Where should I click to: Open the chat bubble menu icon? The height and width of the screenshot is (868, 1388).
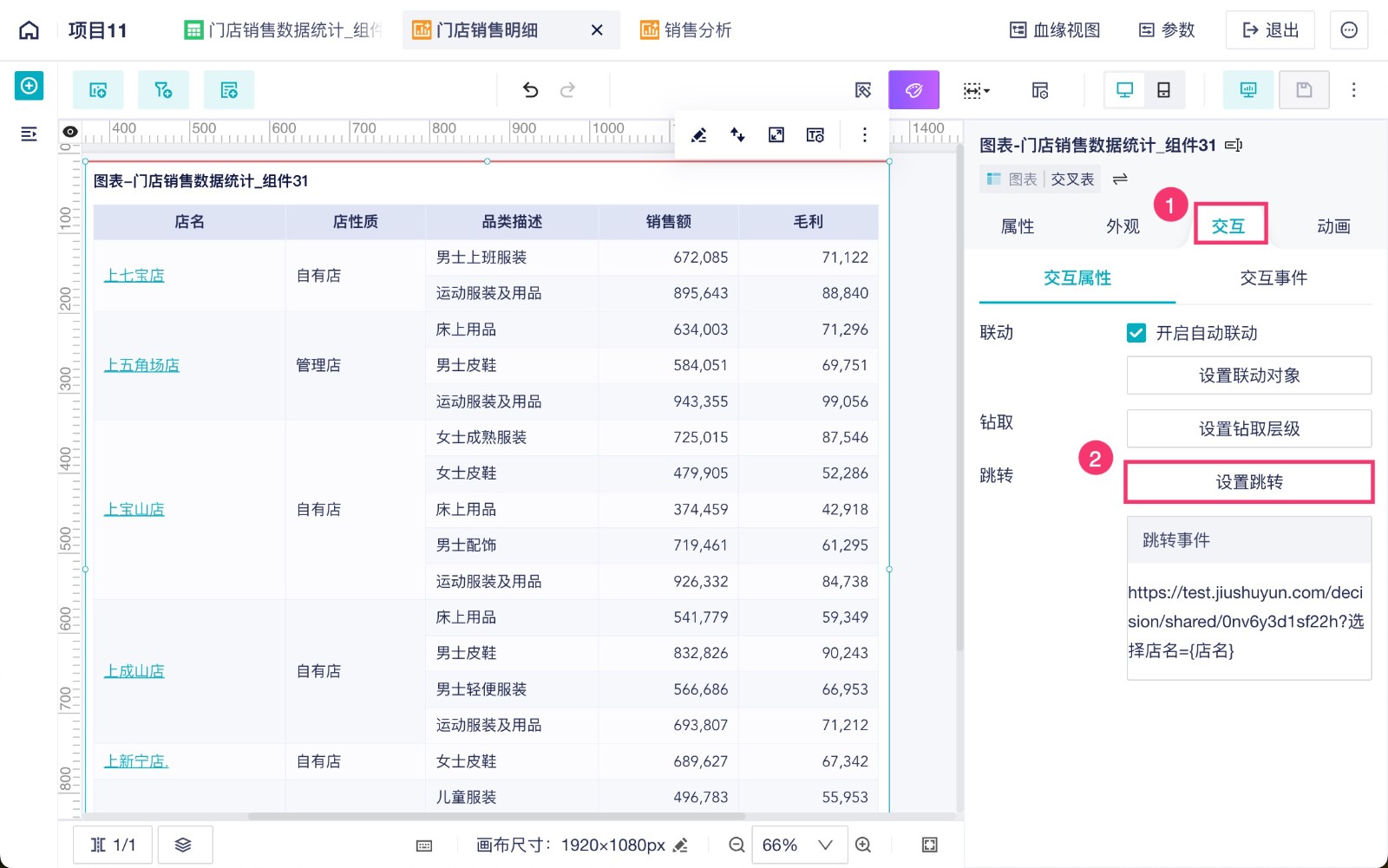coord(1349,30)
